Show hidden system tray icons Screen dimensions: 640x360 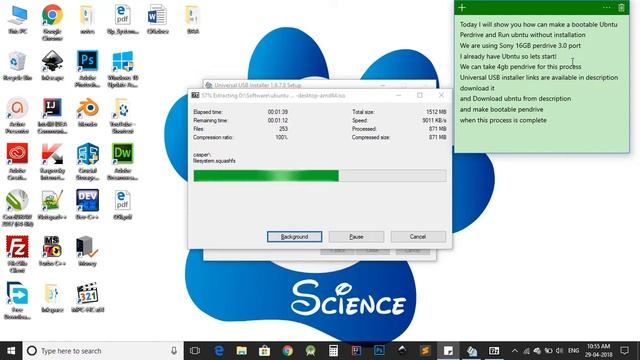(515, 351)
